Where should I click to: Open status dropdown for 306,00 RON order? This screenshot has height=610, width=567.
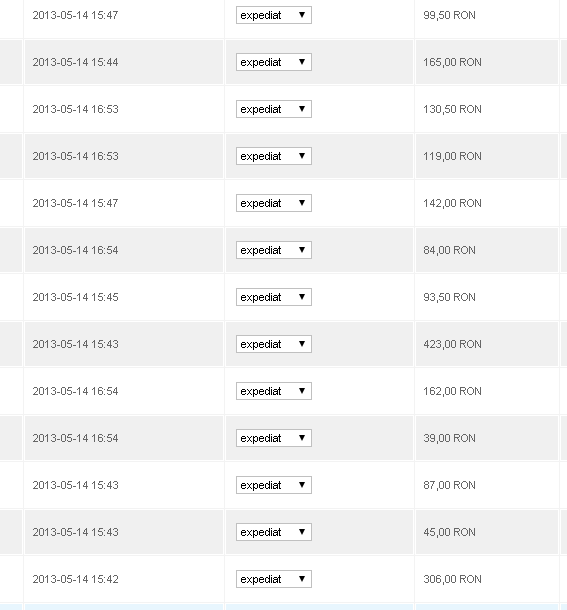274,579
